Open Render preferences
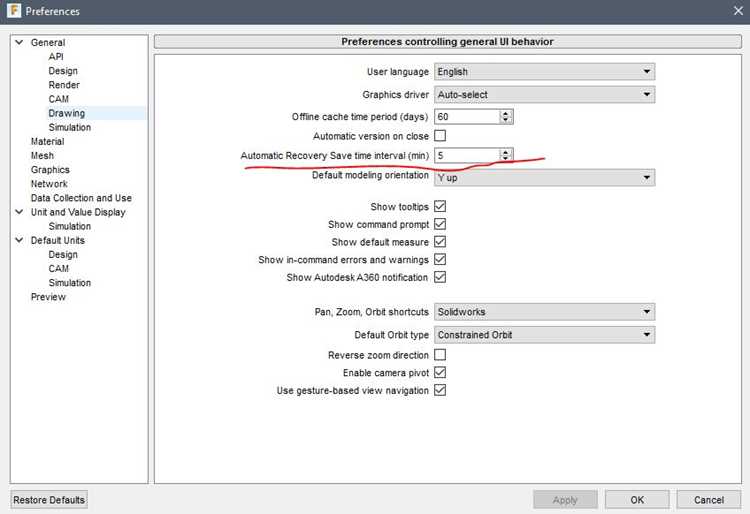Image resolution: width=750 pixels, height=514 pixels. point(64,85)
